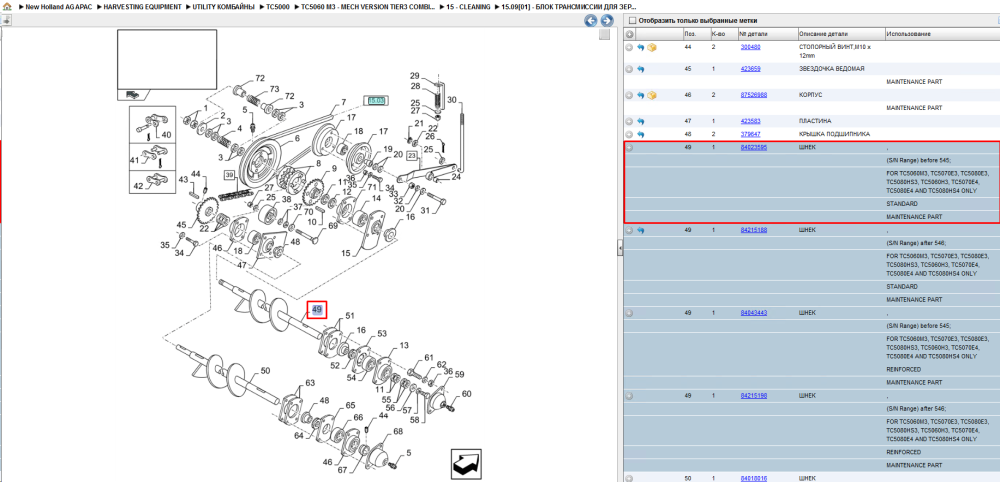The width and height of the screenshot is (1000, 482).
Task: Open part number link 423583
Action: click(750, 121)
